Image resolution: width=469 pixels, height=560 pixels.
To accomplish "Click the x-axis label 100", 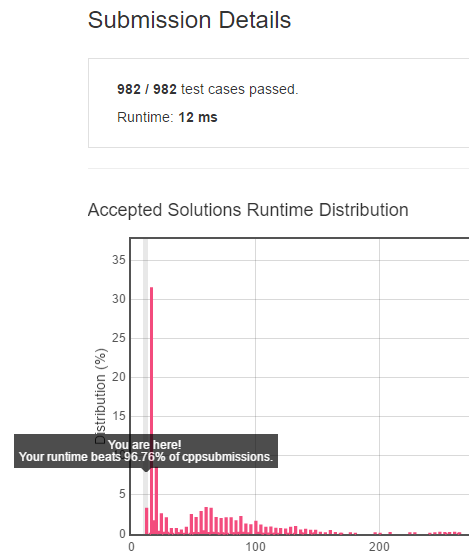I will pos(255,547).
